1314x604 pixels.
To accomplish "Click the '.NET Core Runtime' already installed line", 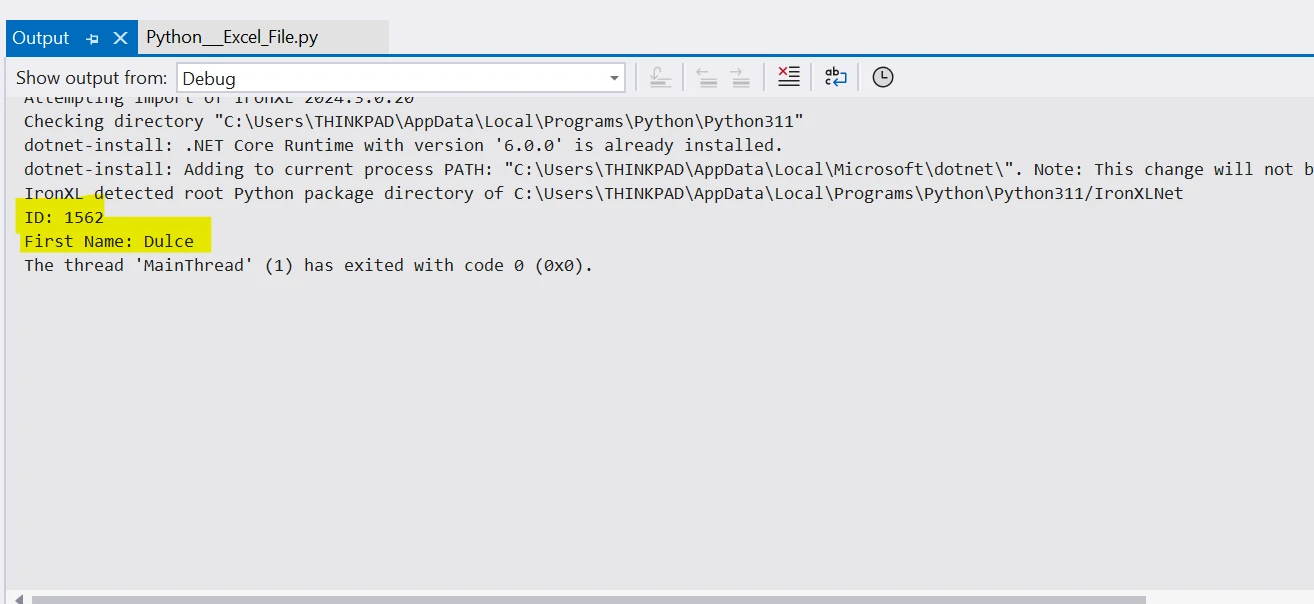I will pyautogui.click(x=403, y=145).
